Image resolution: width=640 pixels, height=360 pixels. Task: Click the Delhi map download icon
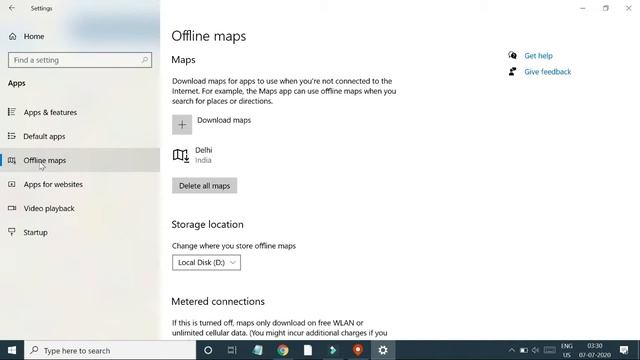pyautogui.click(x=180, y=155)
